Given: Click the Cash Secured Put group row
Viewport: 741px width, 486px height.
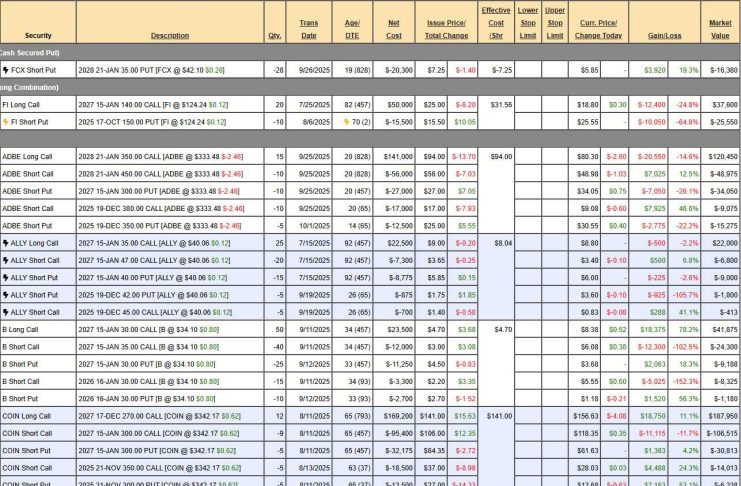Looking at the screenshot, I should click(x=29, y=51).
